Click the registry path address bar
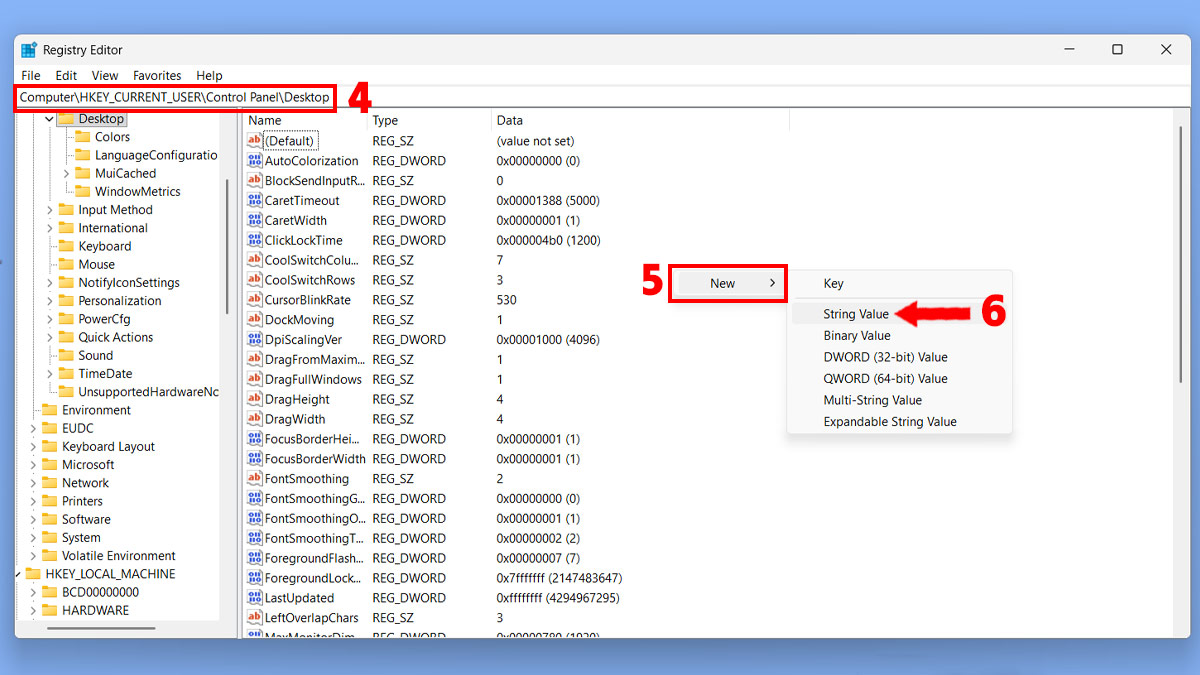1200x675 pixels. 600,97
